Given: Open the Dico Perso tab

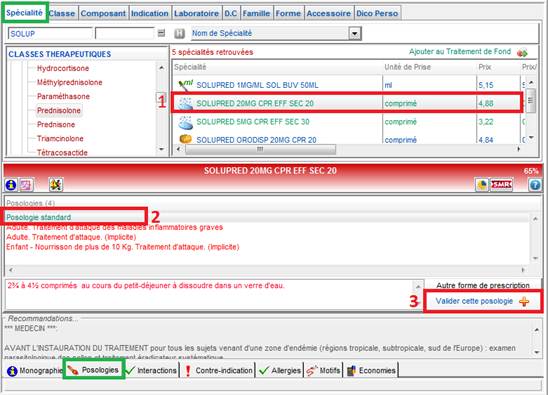Looking at the screenshot, I should tap(377, 13).
